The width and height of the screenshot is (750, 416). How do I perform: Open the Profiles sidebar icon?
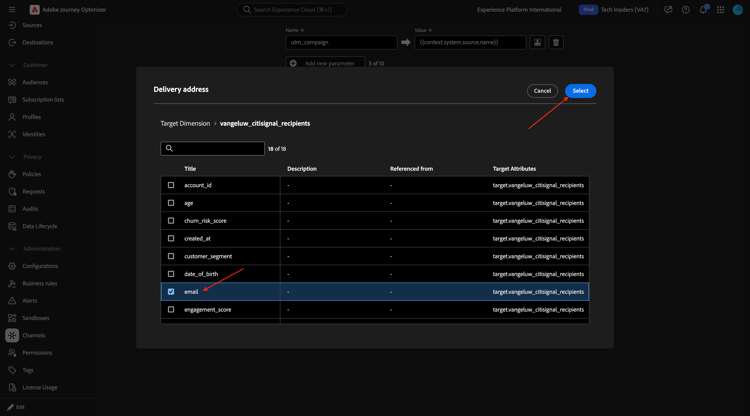(12, 117)
